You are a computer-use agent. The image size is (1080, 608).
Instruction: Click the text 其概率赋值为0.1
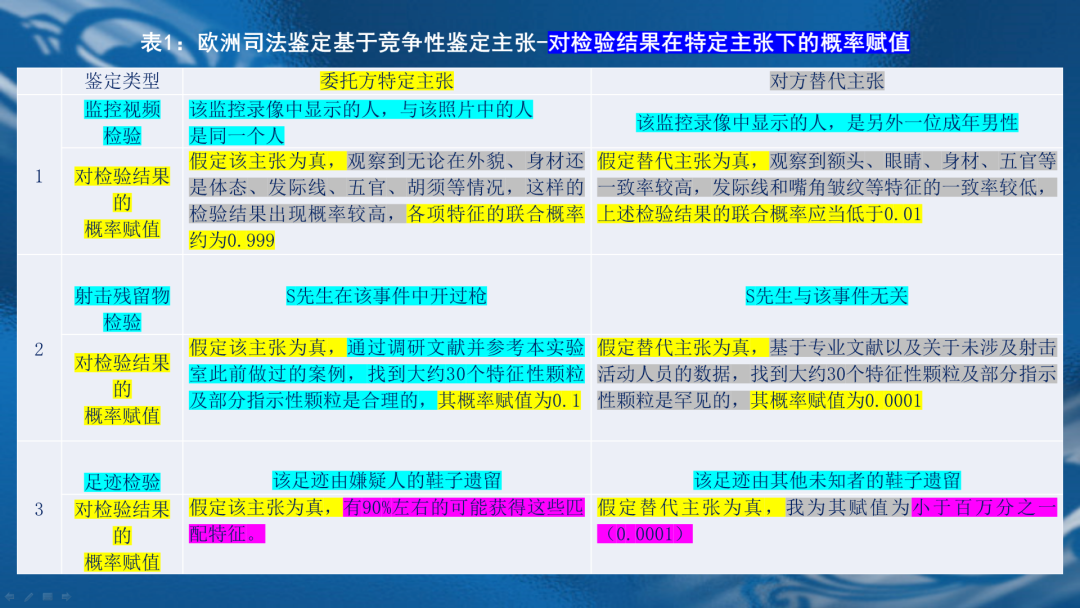509,401
